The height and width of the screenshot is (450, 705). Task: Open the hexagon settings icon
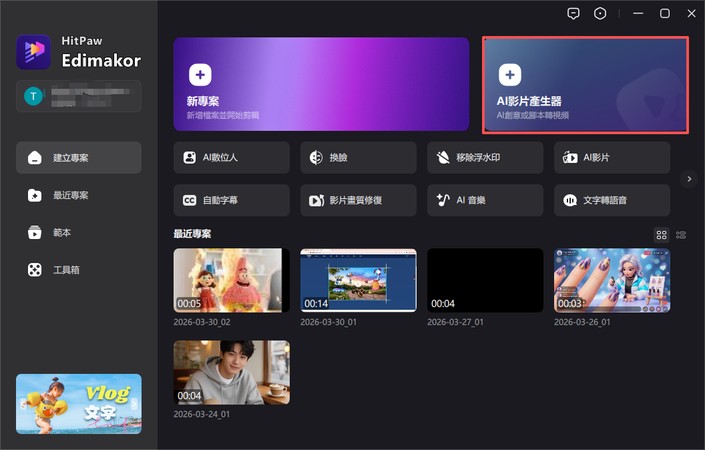[600, 14]
